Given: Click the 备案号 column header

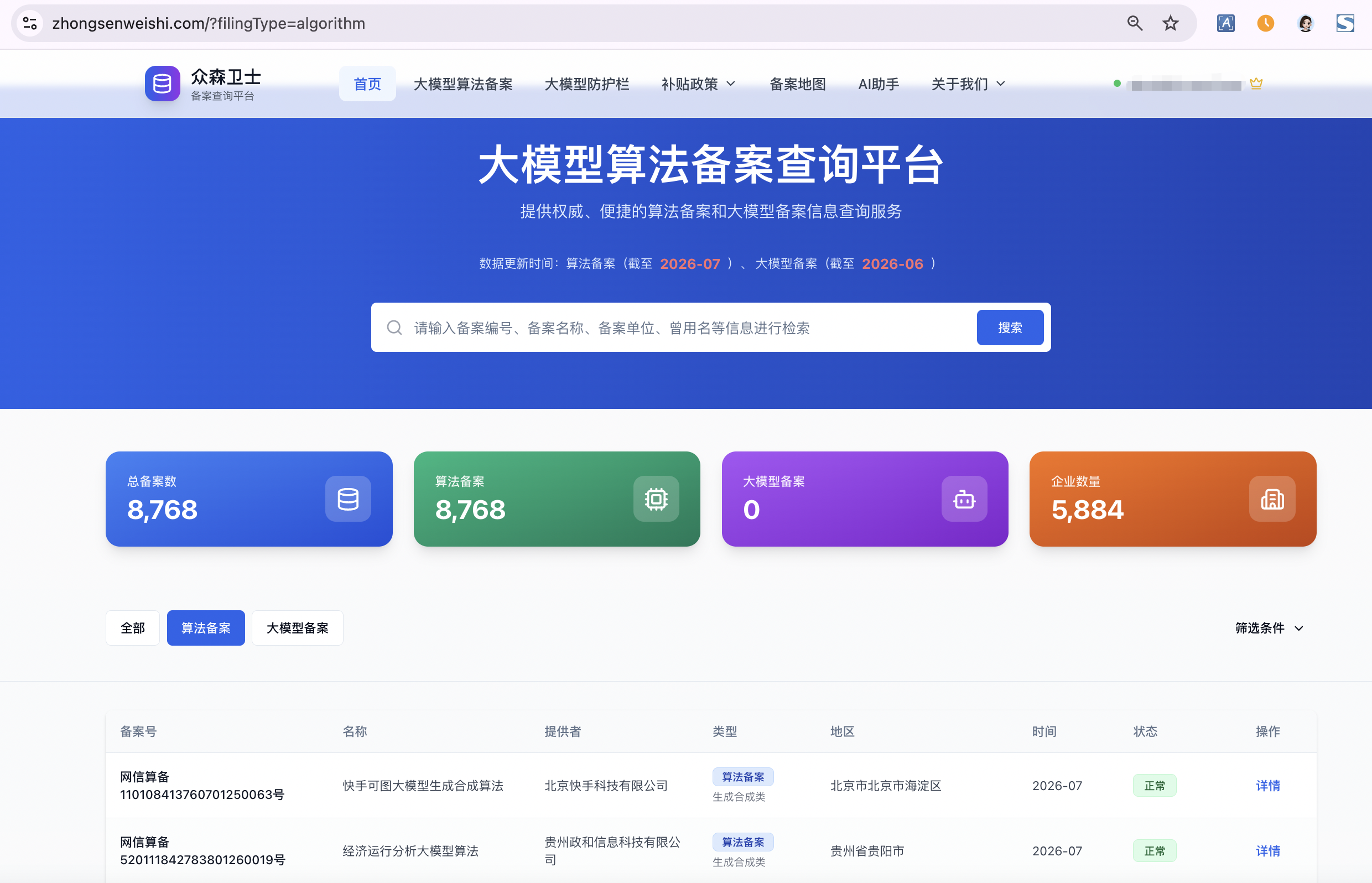Looking at the screenshot, I should (x=138, y=731).
